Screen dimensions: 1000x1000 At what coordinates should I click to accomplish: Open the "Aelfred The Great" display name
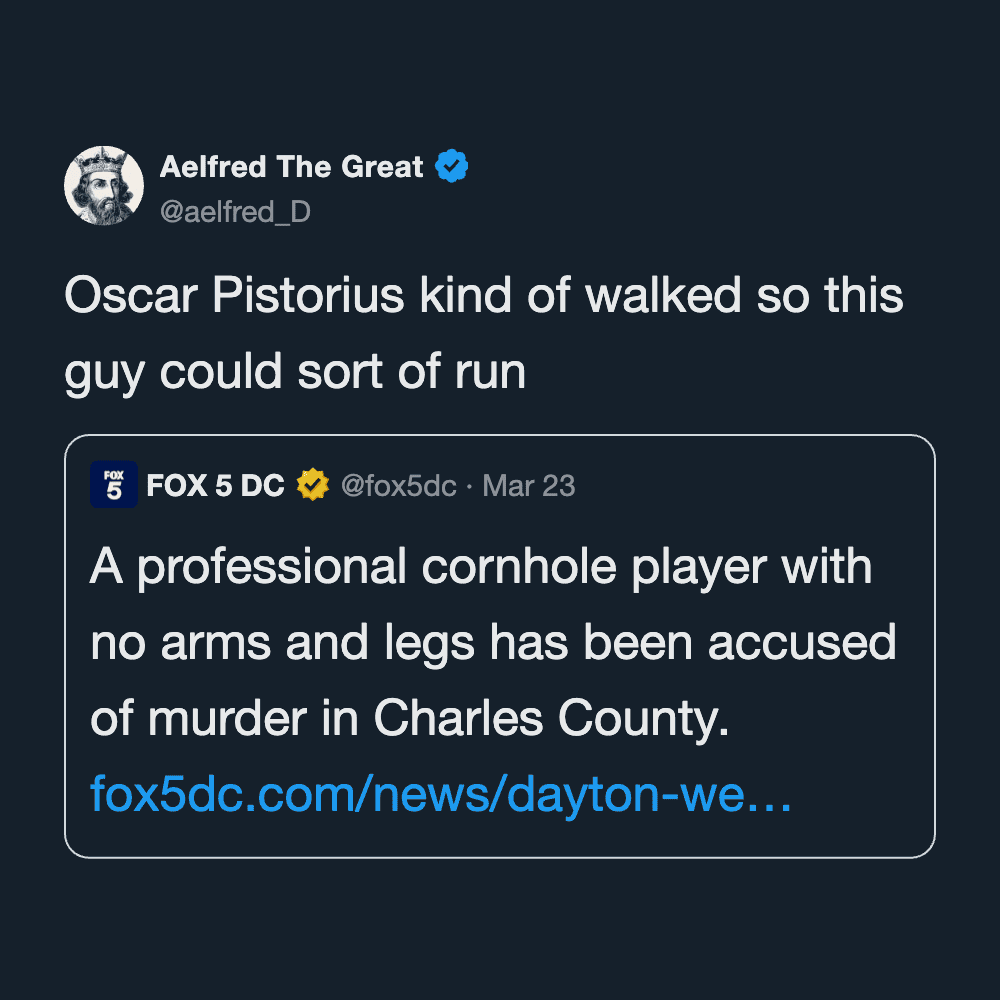pyautogui.click(x=291, y=166)
